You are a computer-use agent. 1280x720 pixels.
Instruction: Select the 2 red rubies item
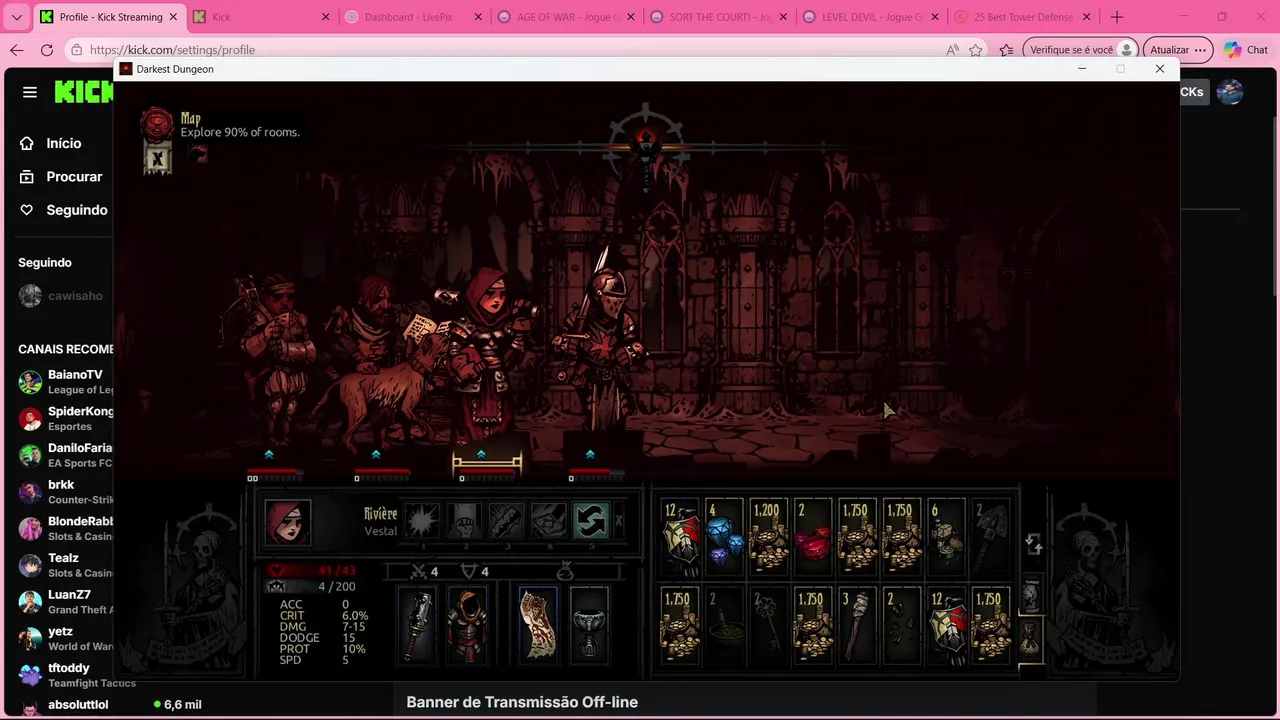[813, 537]
